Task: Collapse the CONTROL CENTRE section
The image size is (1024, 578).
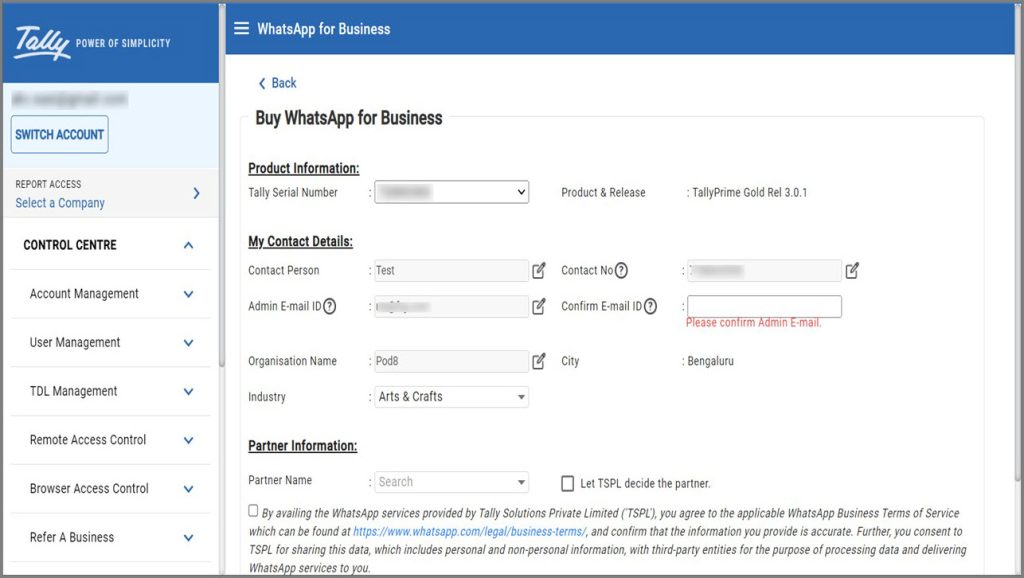Action: (188, 245)
